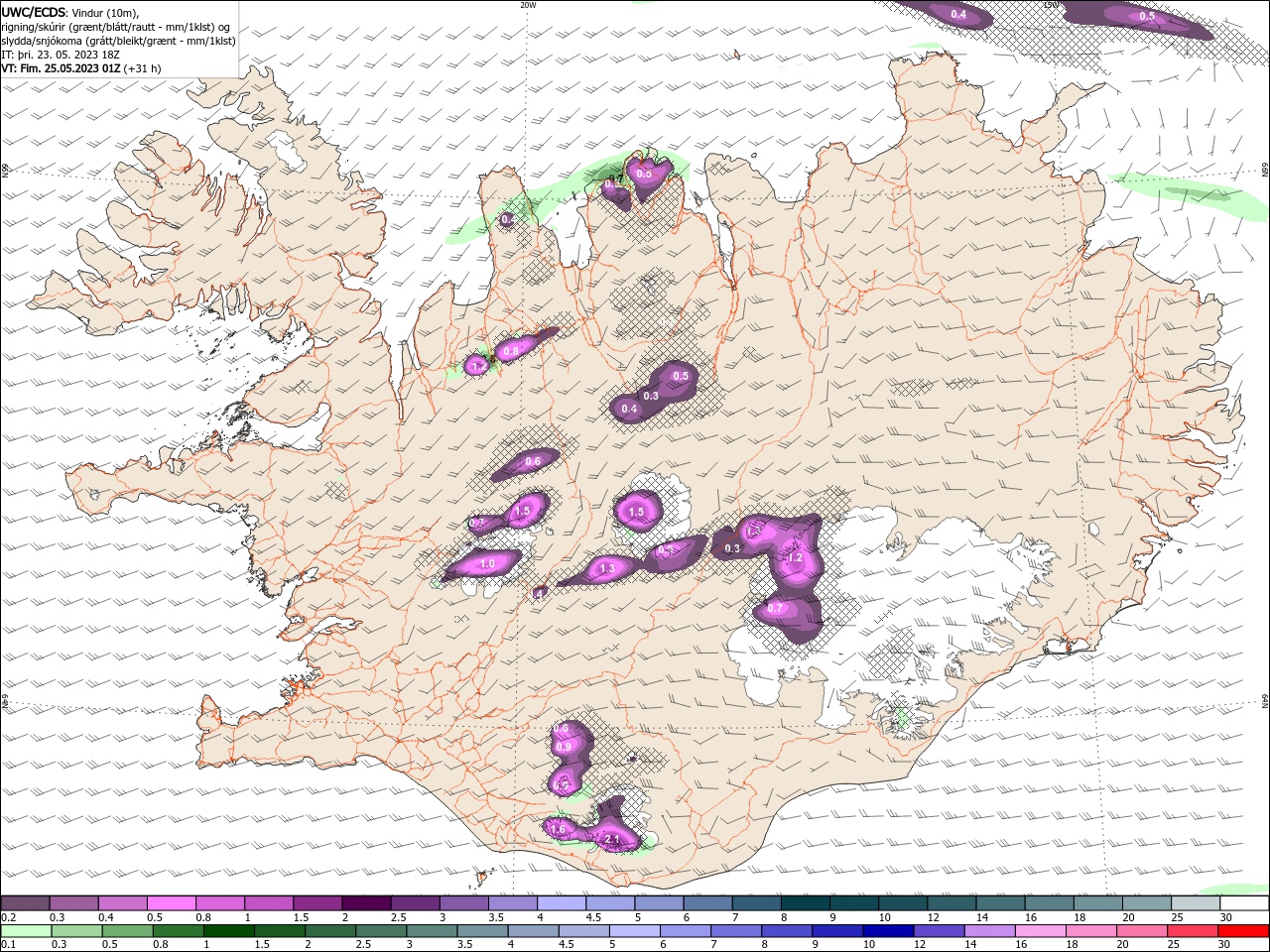Image resolution: width=1270 pixels, height=952 pixels.
Task: Click the 7–8 slate blue snow swatch
Action: [755, 903]
